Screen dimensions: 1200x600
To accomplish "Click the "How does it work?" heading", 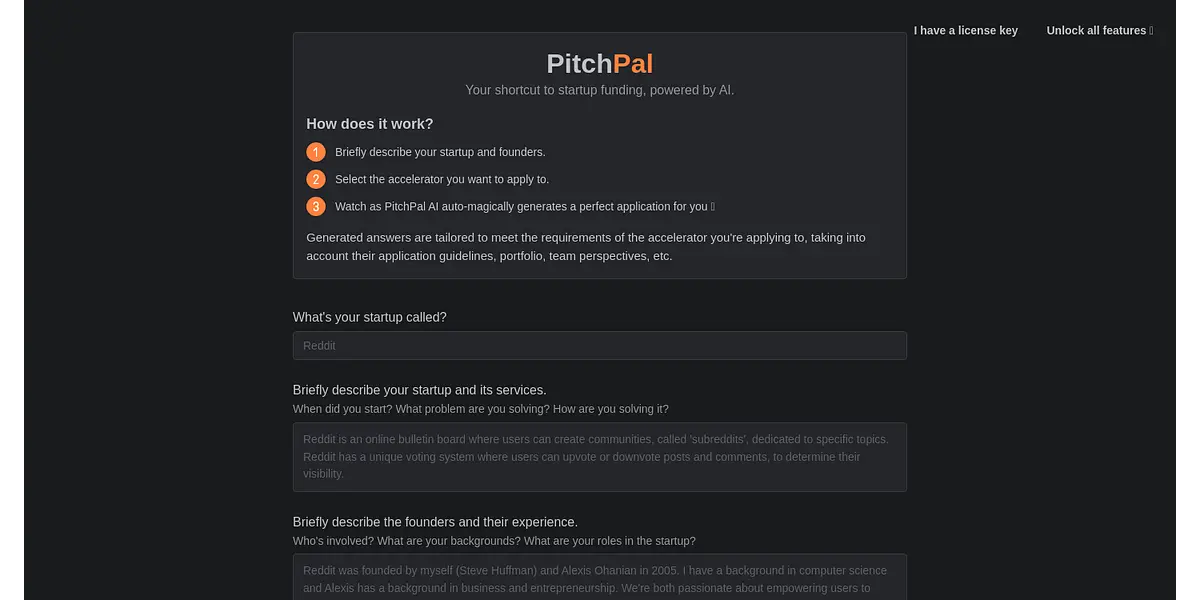I will click(369, 124).
